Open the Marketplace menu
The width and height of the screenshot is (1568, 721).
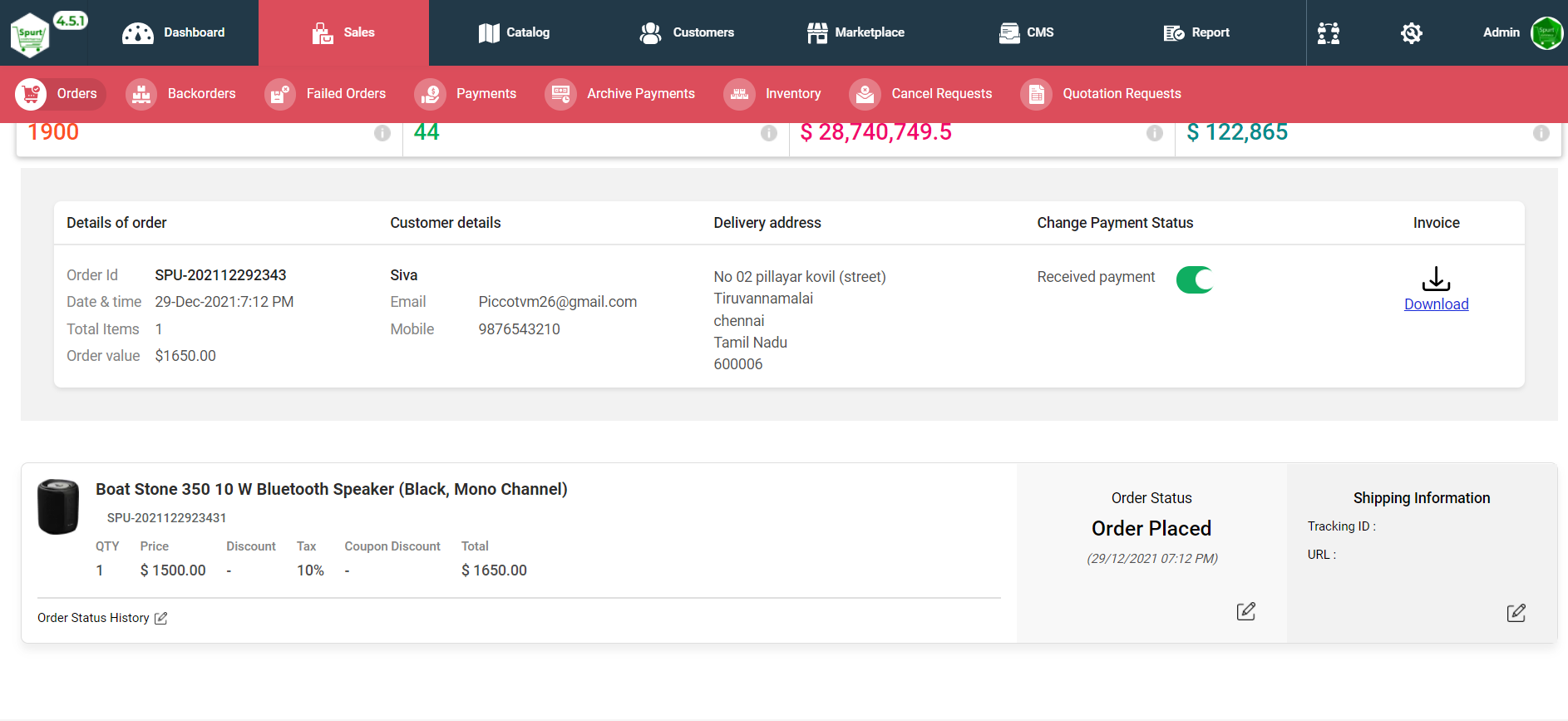click(x=855, y=33)
